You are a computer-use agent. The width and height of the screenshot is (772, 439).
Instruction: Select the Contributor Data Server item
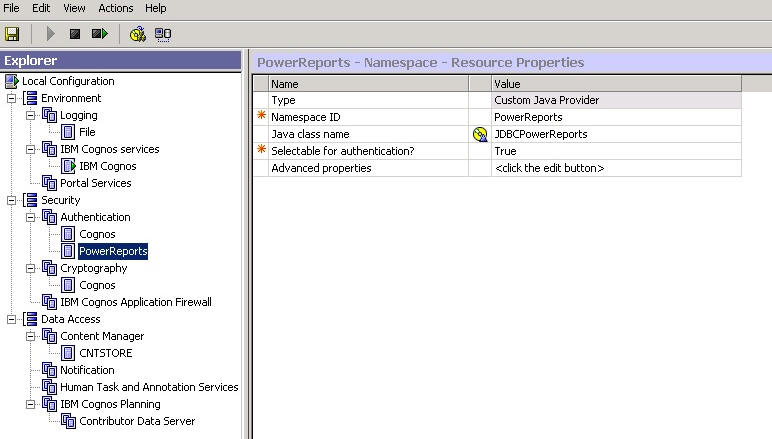click(137, 421)
